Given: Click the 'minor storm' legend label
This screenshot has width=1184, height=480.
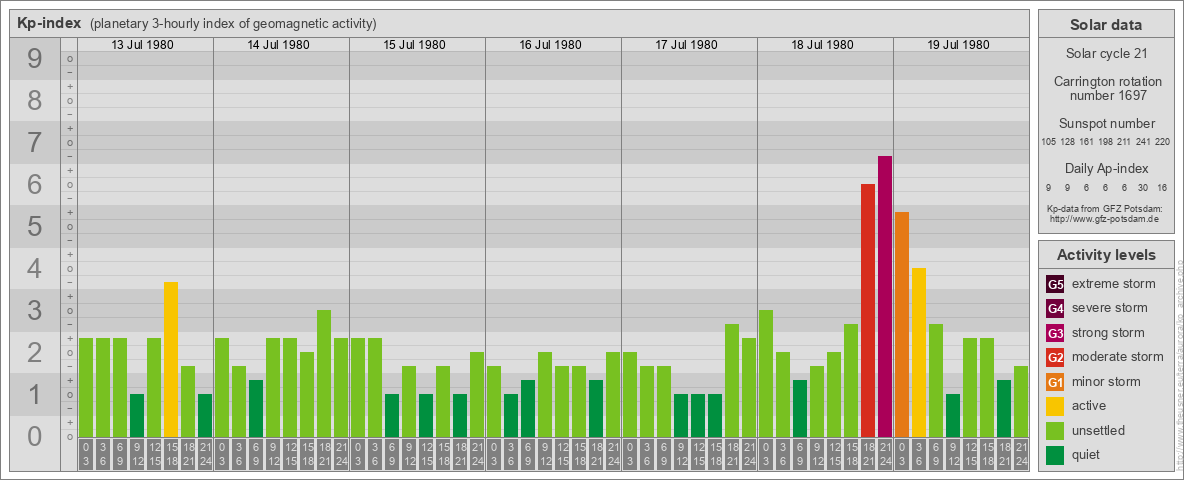Looking at the screenshot, I should click(x=1106, y=381).
